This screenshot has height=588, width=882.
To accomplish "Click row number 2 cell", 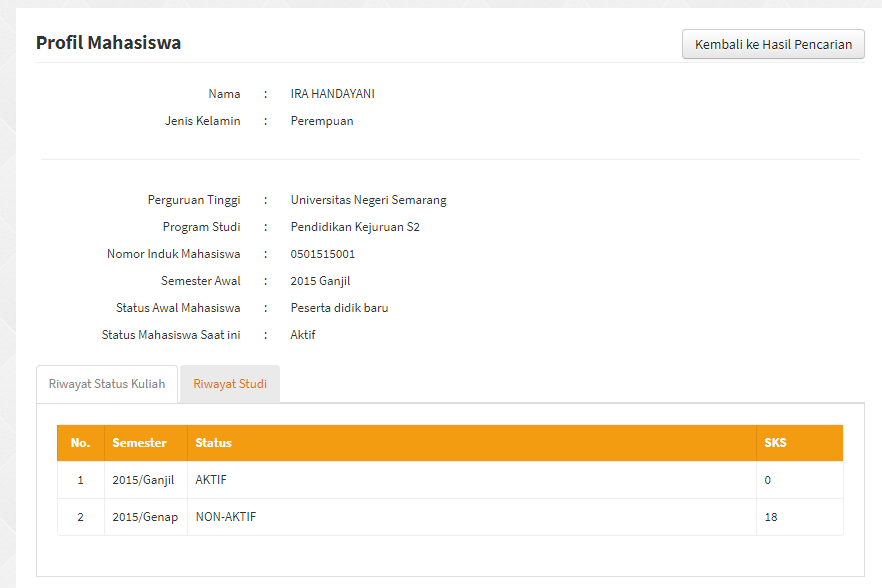I will [80, 517].
